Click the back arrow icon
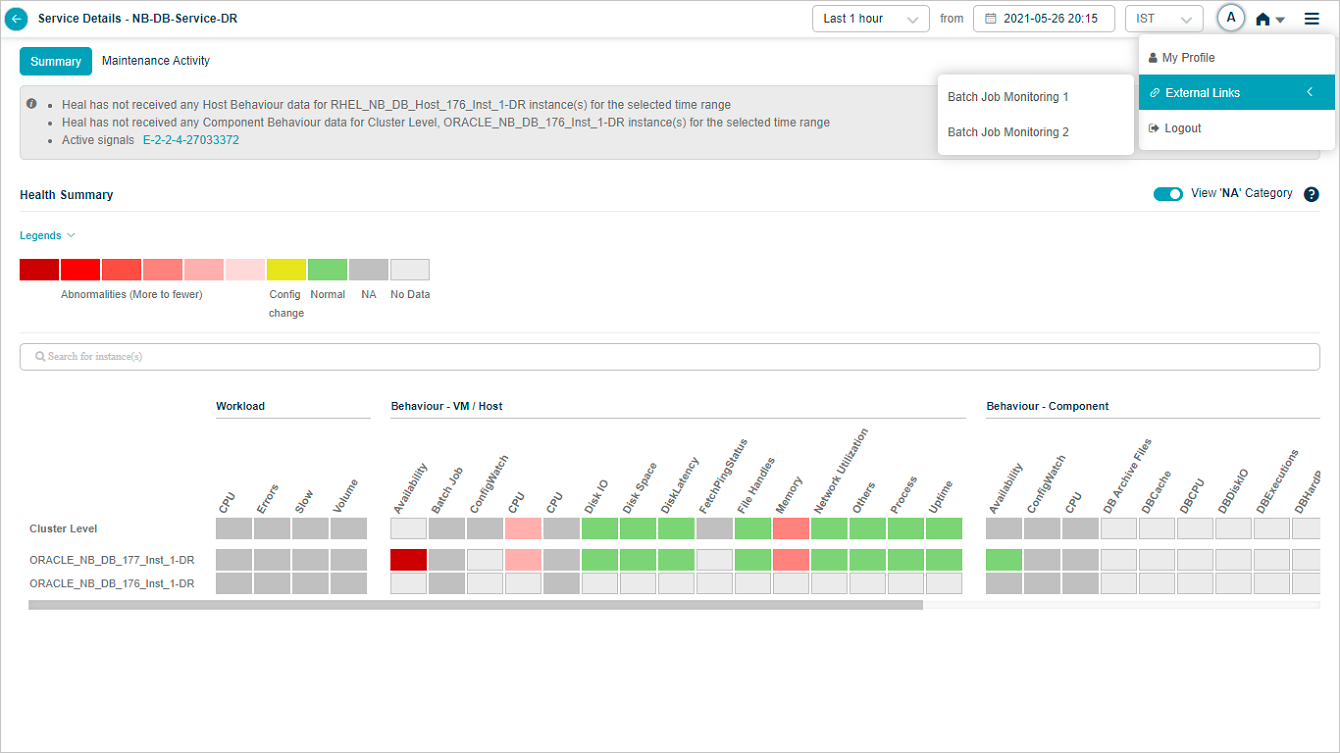Screen dimensions: 1340x753 [16, 19]
